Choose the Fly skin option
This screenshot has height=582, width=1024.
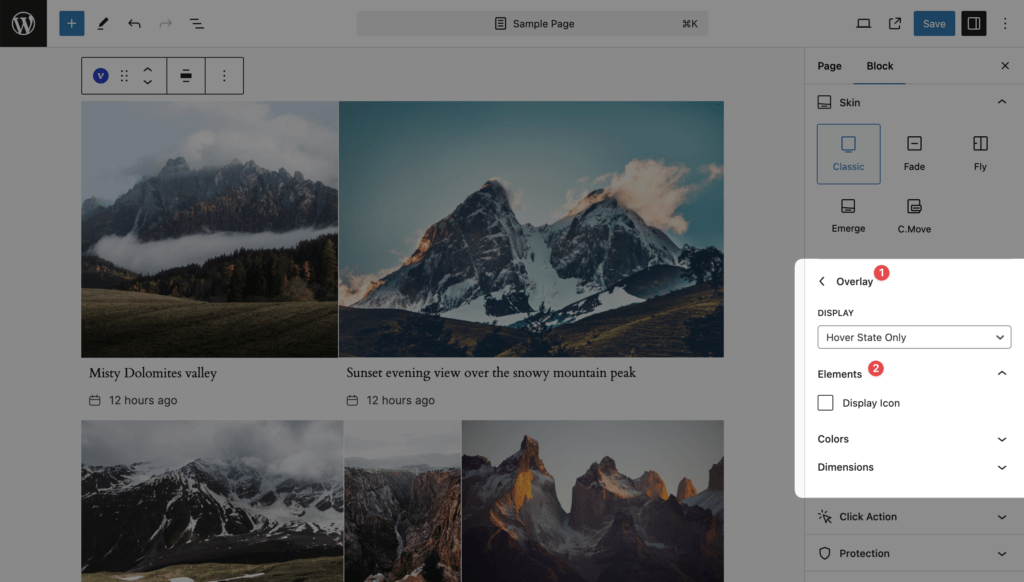[x=980, y=153]
